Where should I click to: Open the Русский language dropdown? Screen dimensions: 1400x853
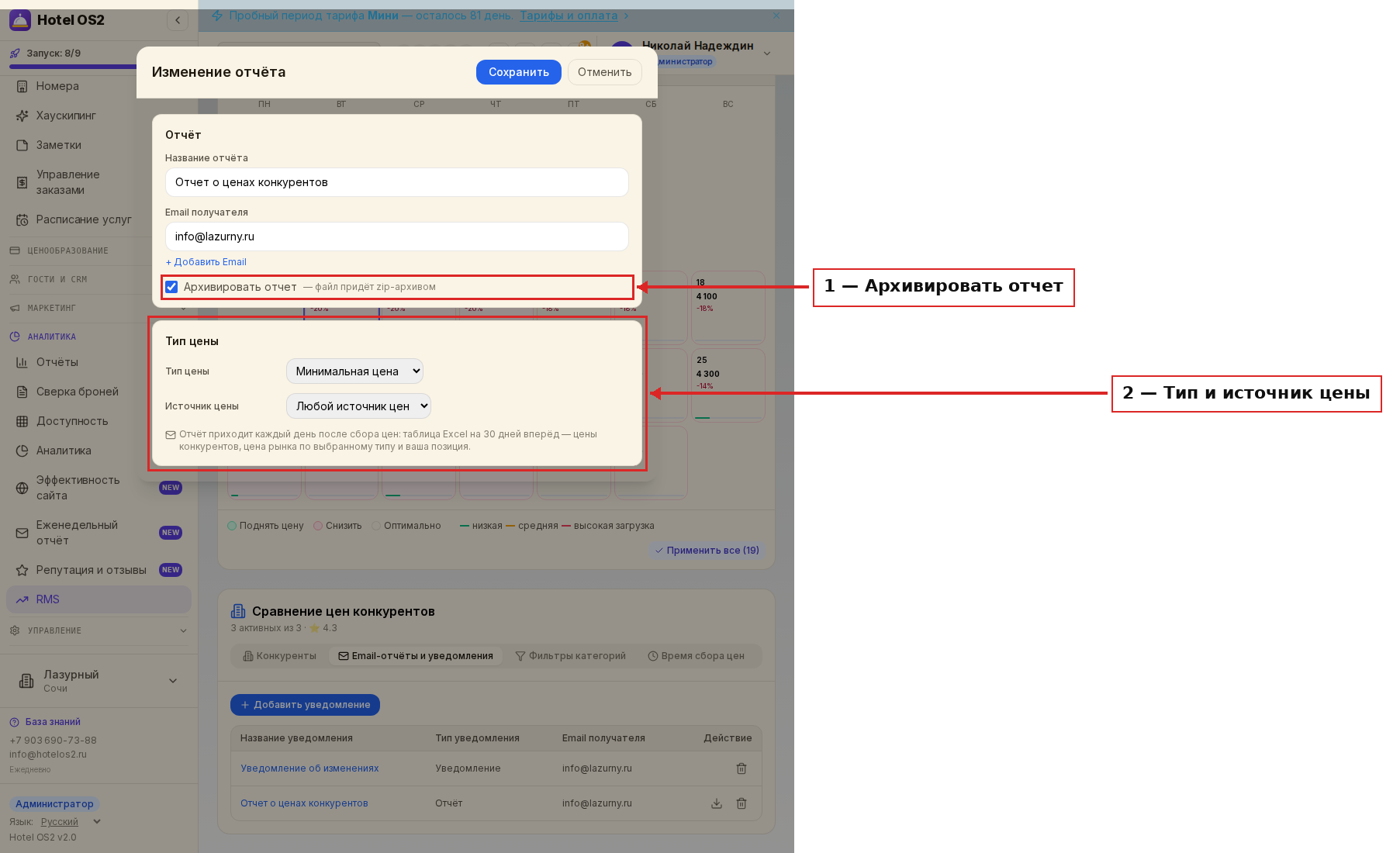[71, 822]
